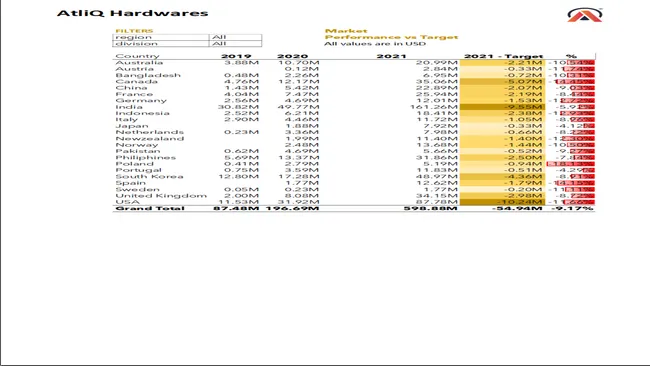Click the Portugal row label
650x366 pixels.
pos(138,170)
